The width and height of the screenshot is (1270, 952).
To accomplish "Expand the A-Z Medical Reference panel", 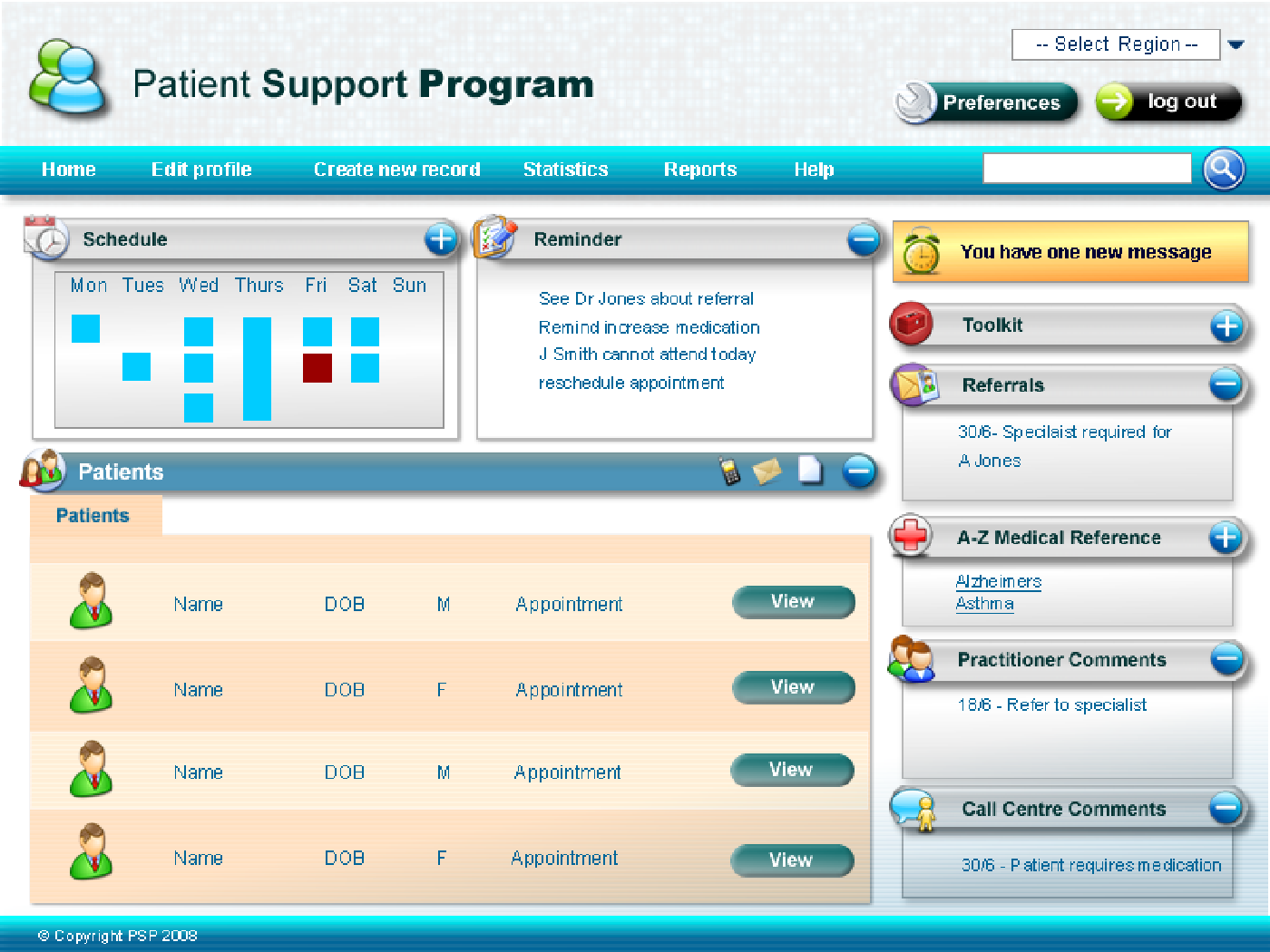I will (1226, 537).
